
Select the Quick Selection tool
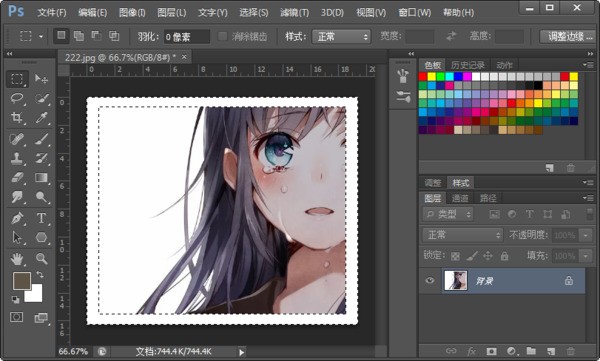(41, 99)
